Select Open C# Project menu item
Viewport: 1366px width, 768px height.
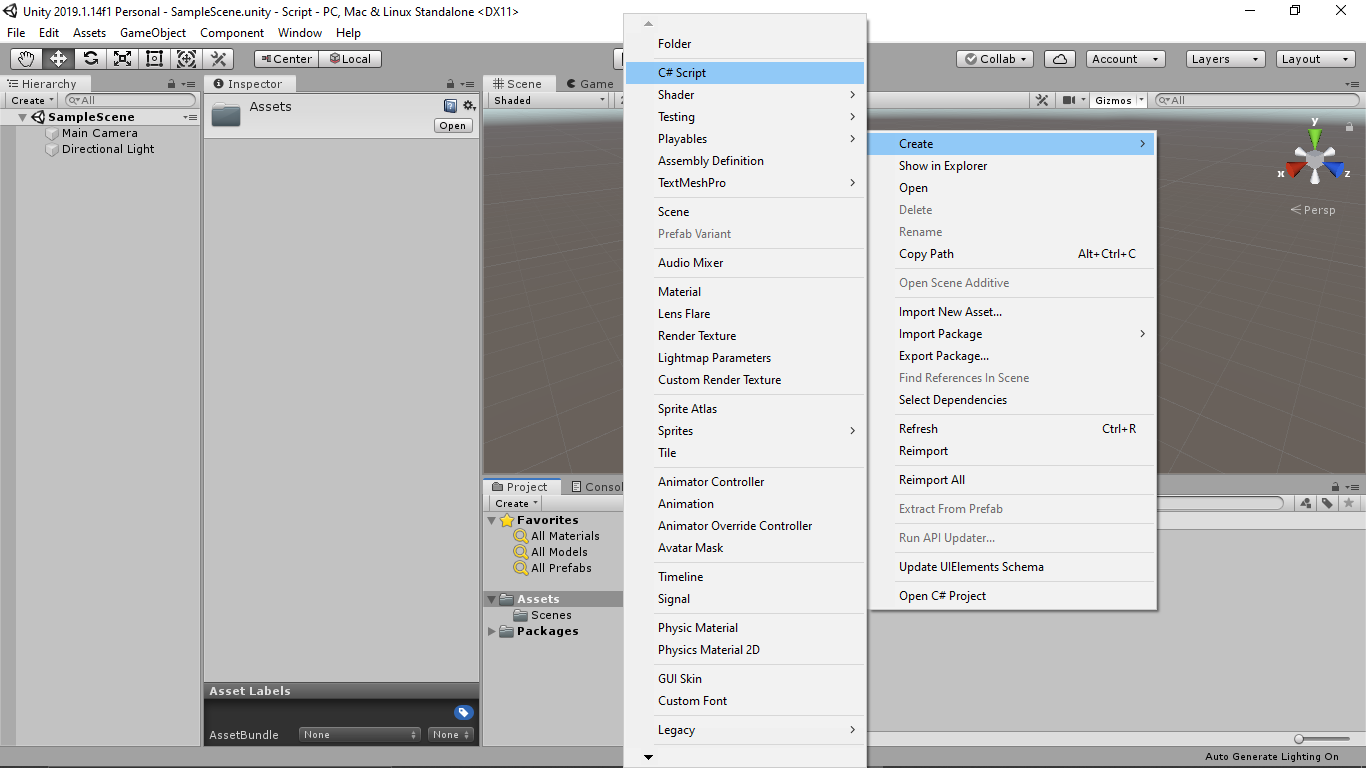click(x=1013, y=596)
